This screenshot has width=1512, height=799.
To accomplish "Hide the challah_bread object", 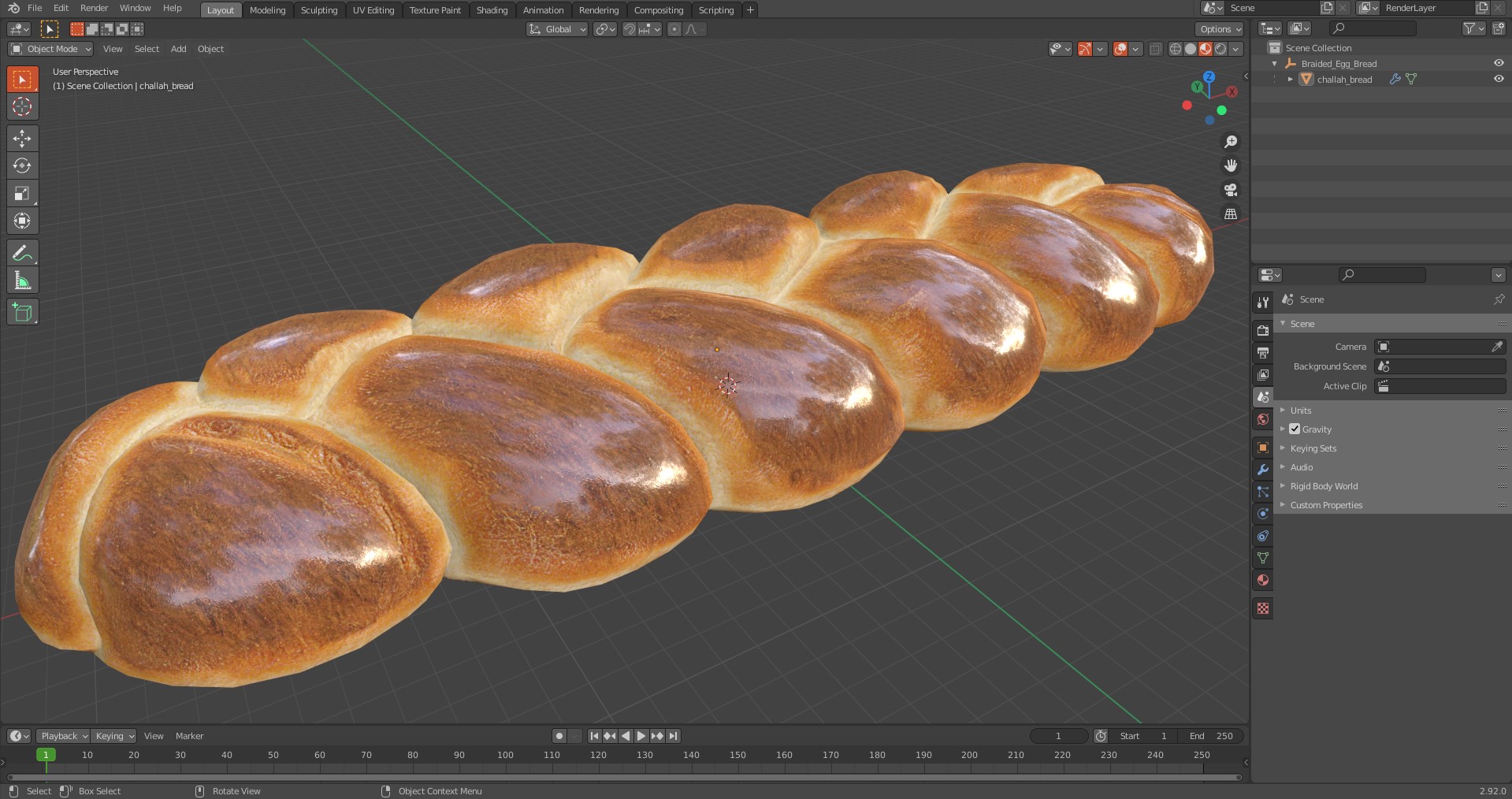I will [1499, 79].
